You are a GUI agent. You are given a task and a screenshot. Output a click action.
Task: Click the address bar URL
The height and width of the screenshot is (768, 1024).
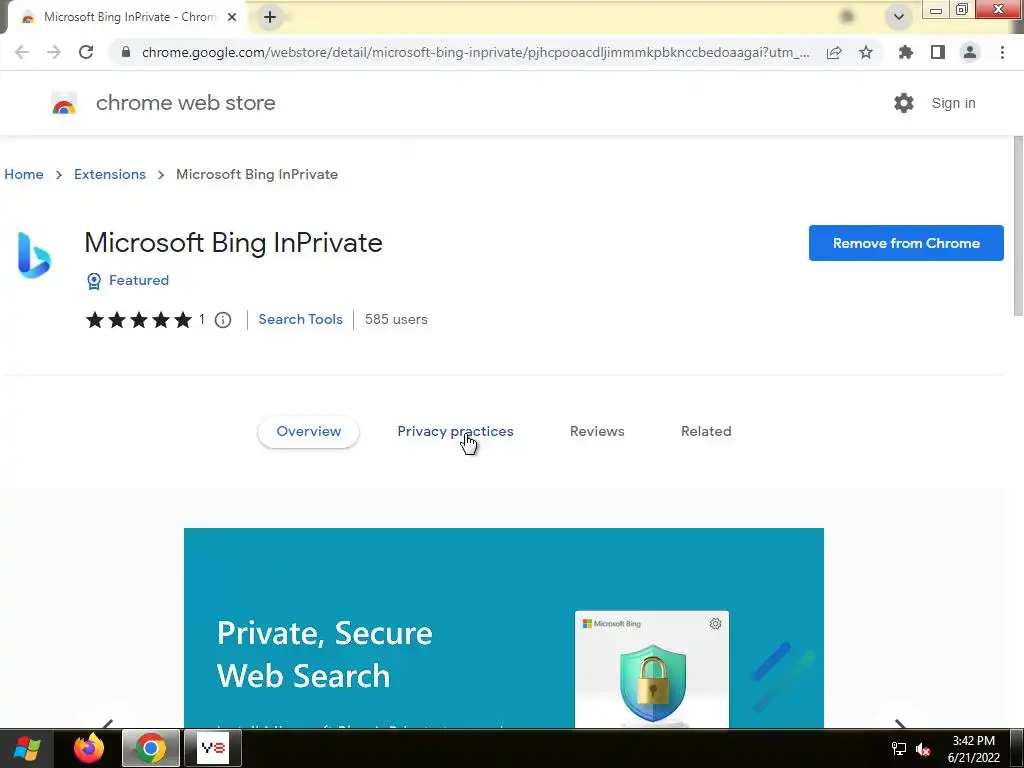[x=475, y=52]
